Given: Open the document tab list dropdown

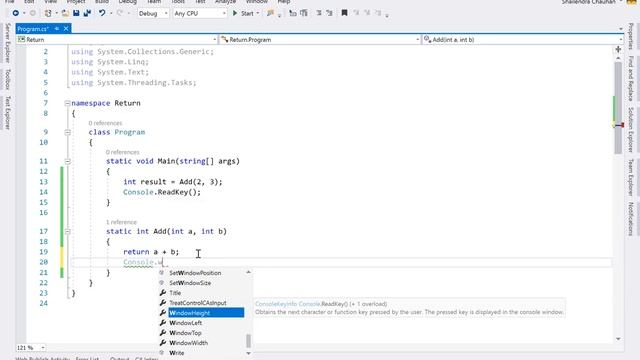Looking at the screenshot, I should coord(620,29).
